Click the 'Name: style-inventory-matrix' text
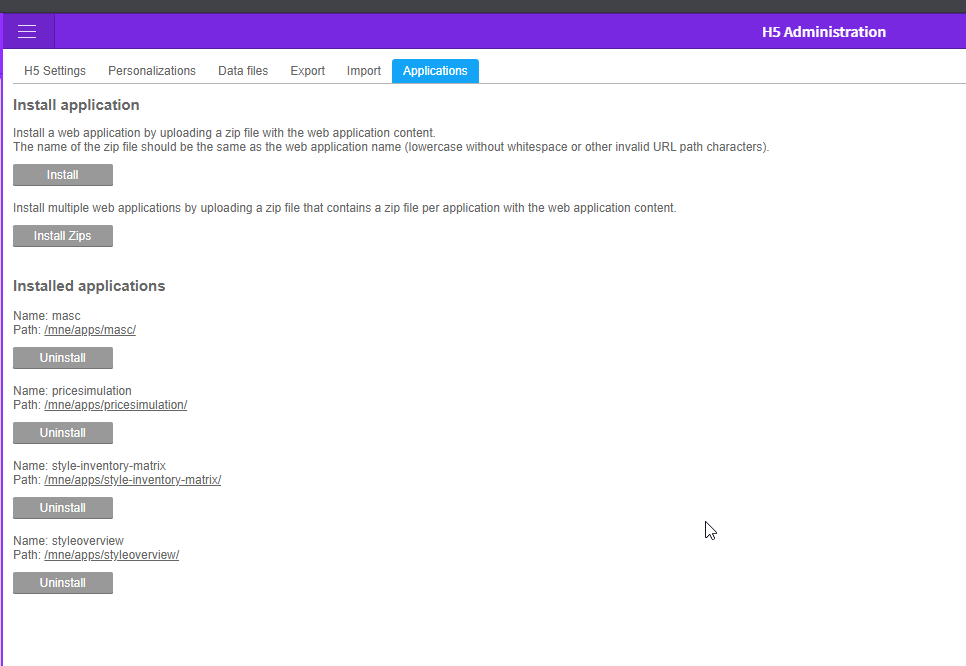Screen dimensions: 966x666 click(x=89, y=466)
